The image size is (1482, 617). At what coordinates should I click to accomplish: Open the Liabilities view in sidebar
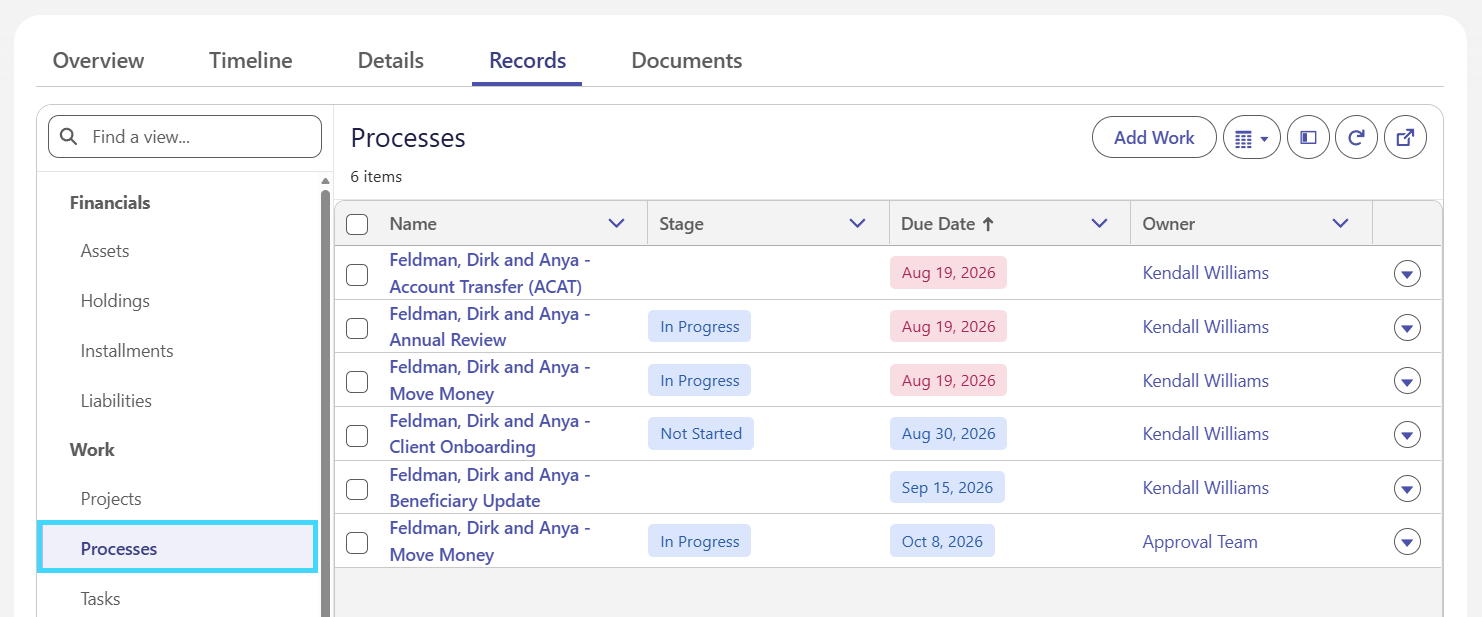(116, 401)
